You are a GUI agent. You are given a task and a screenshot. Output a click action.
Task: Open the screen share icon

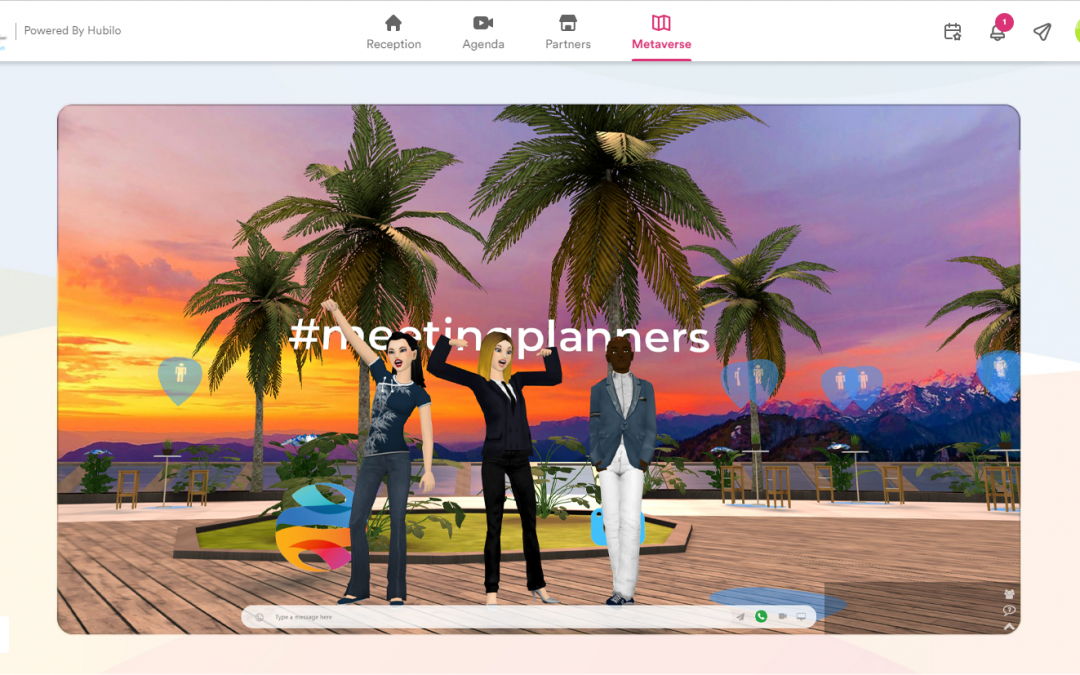[801, 616]
